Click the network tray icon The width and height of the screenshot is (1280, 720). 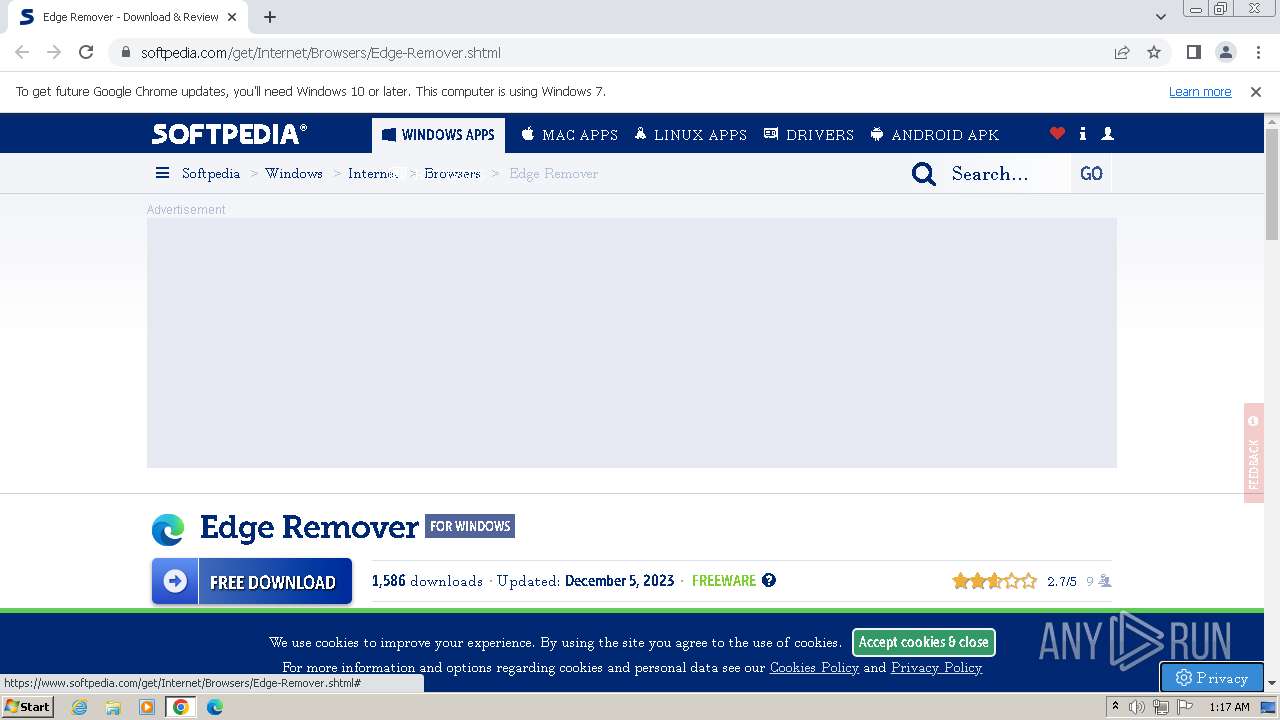pyautogui.click(x=1160, y=707)
